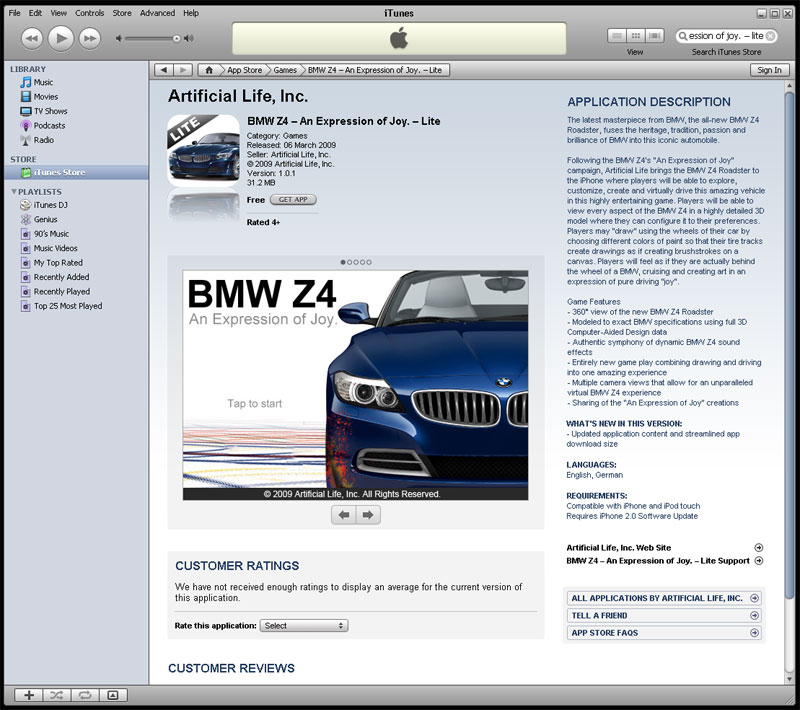The image size is (800, 710).
Task: Open the View menu
Action: coord(59,13)
